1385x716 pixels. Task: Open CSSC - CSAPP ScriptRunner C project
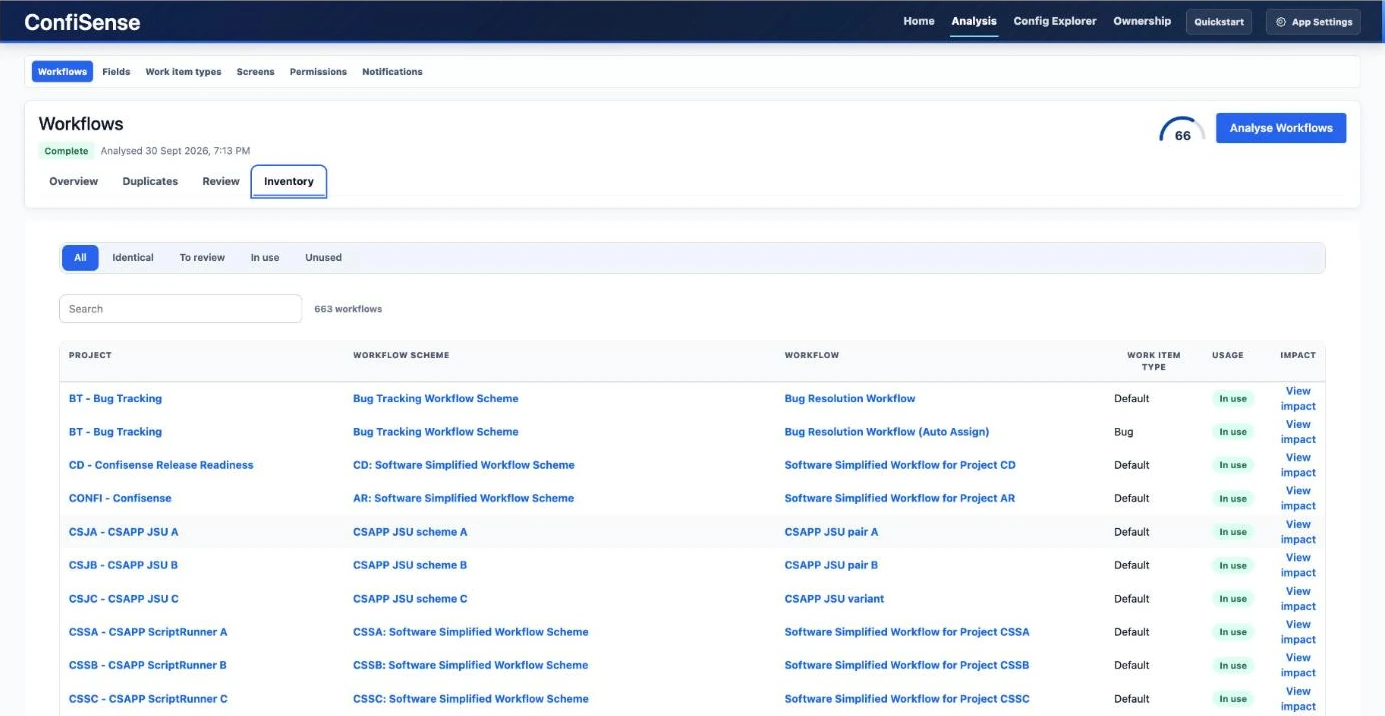point(148,699)
